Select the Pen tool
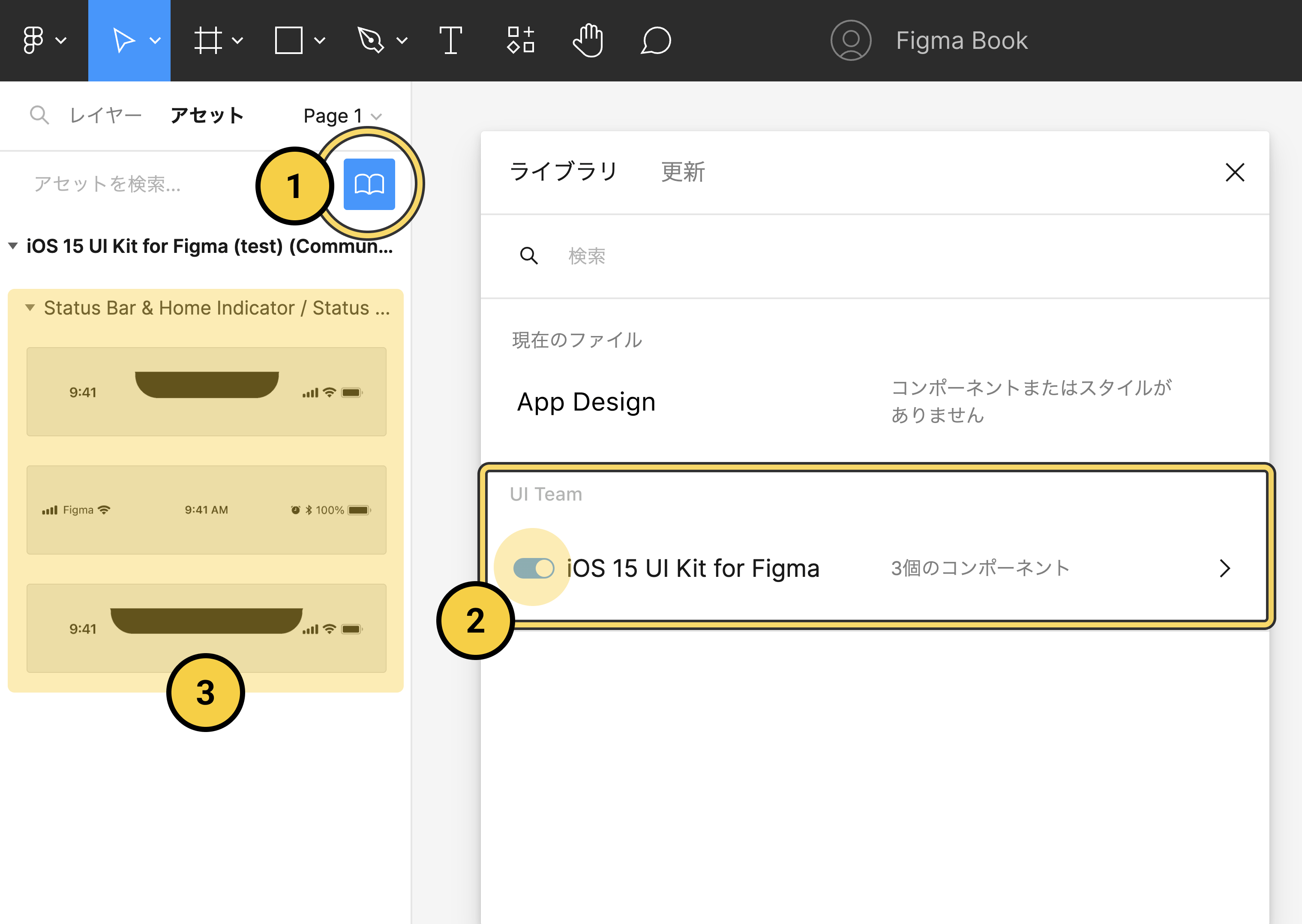 pyautogui.click(x=370, y=40)
